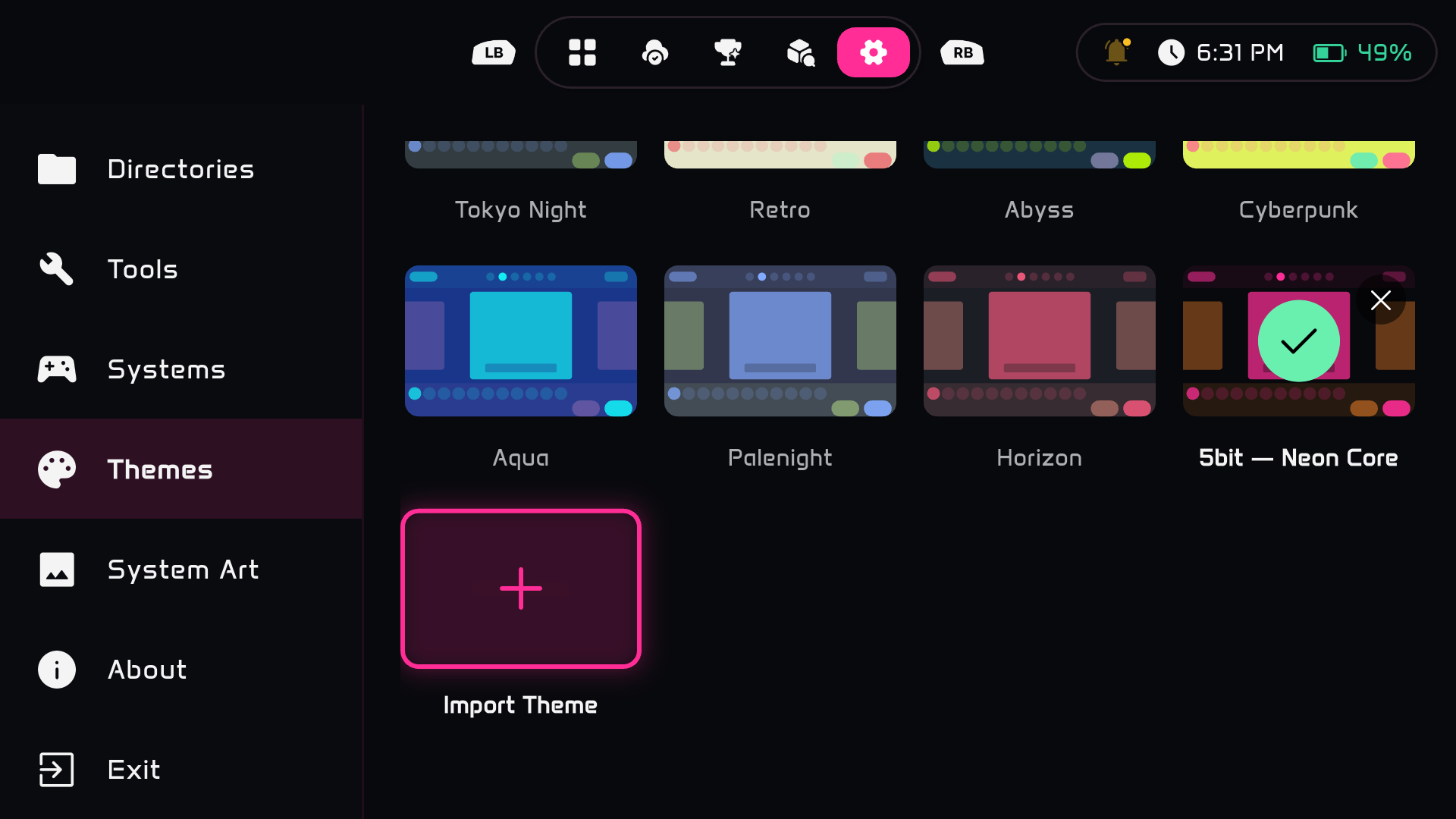Click the RB shoulder button icon
The image size is (1456, 819).
pyautogui.click(x=962, y=52)
